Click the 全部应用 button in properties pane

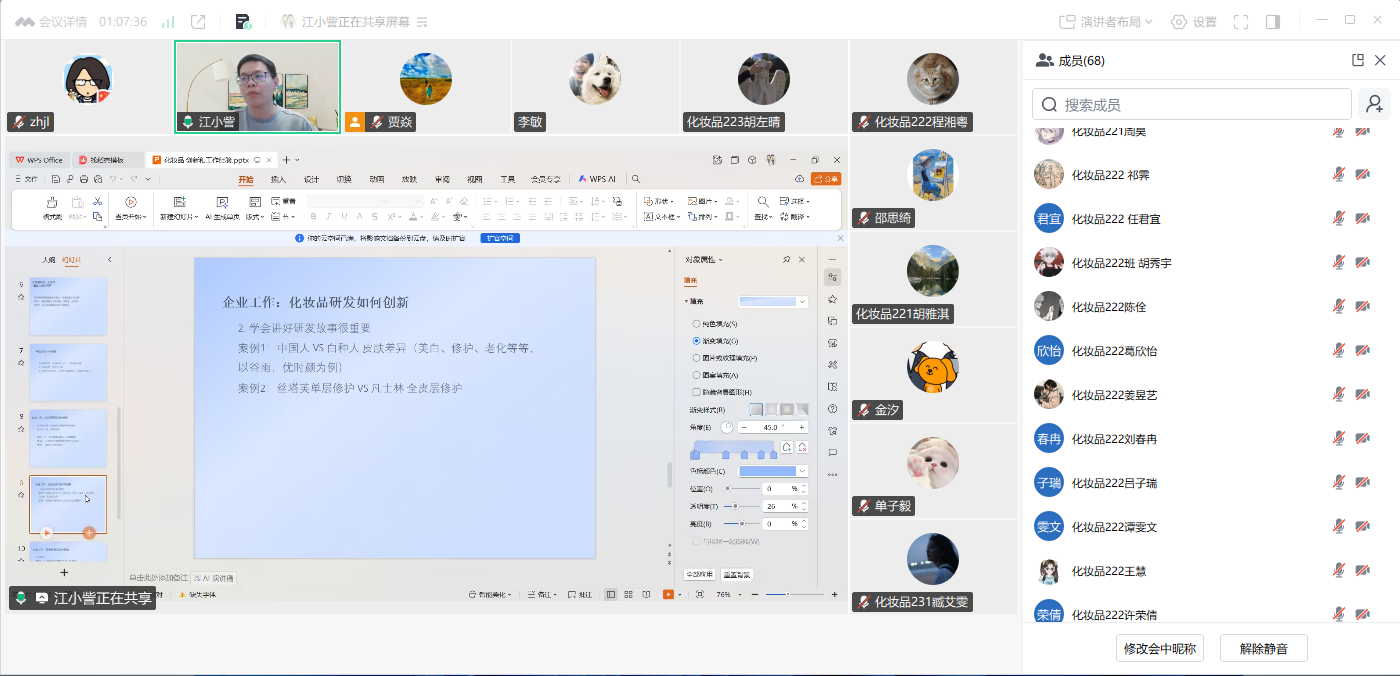699,575
